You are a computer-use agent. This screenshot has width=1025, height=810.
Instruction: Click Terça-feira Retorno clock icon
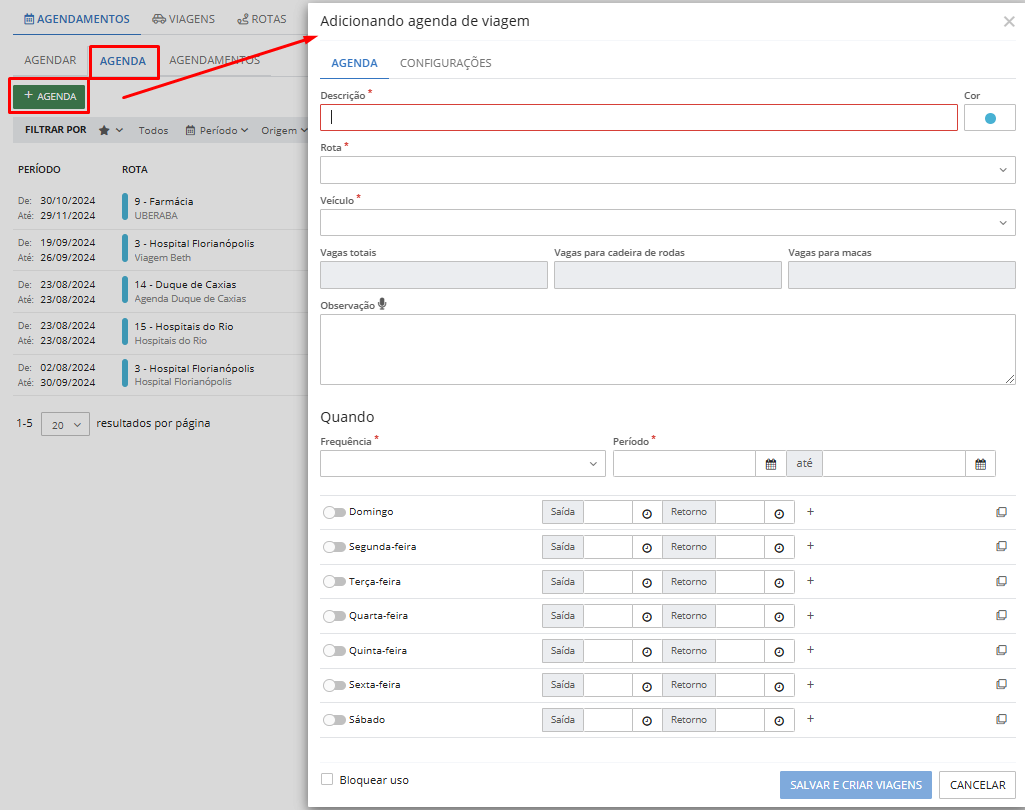click(x=779, y=582)
